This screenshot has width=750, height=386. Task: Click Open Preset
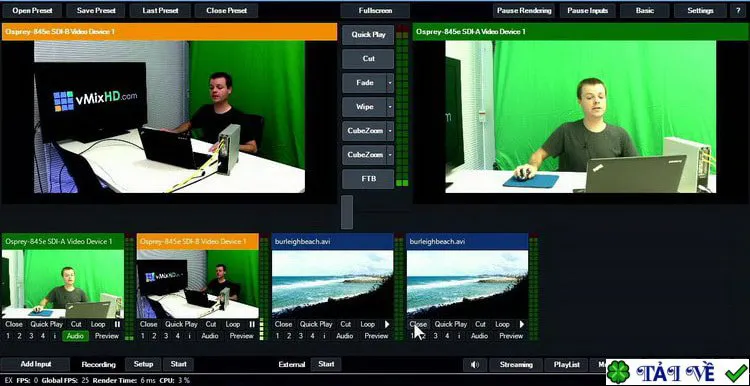(32, 11)
